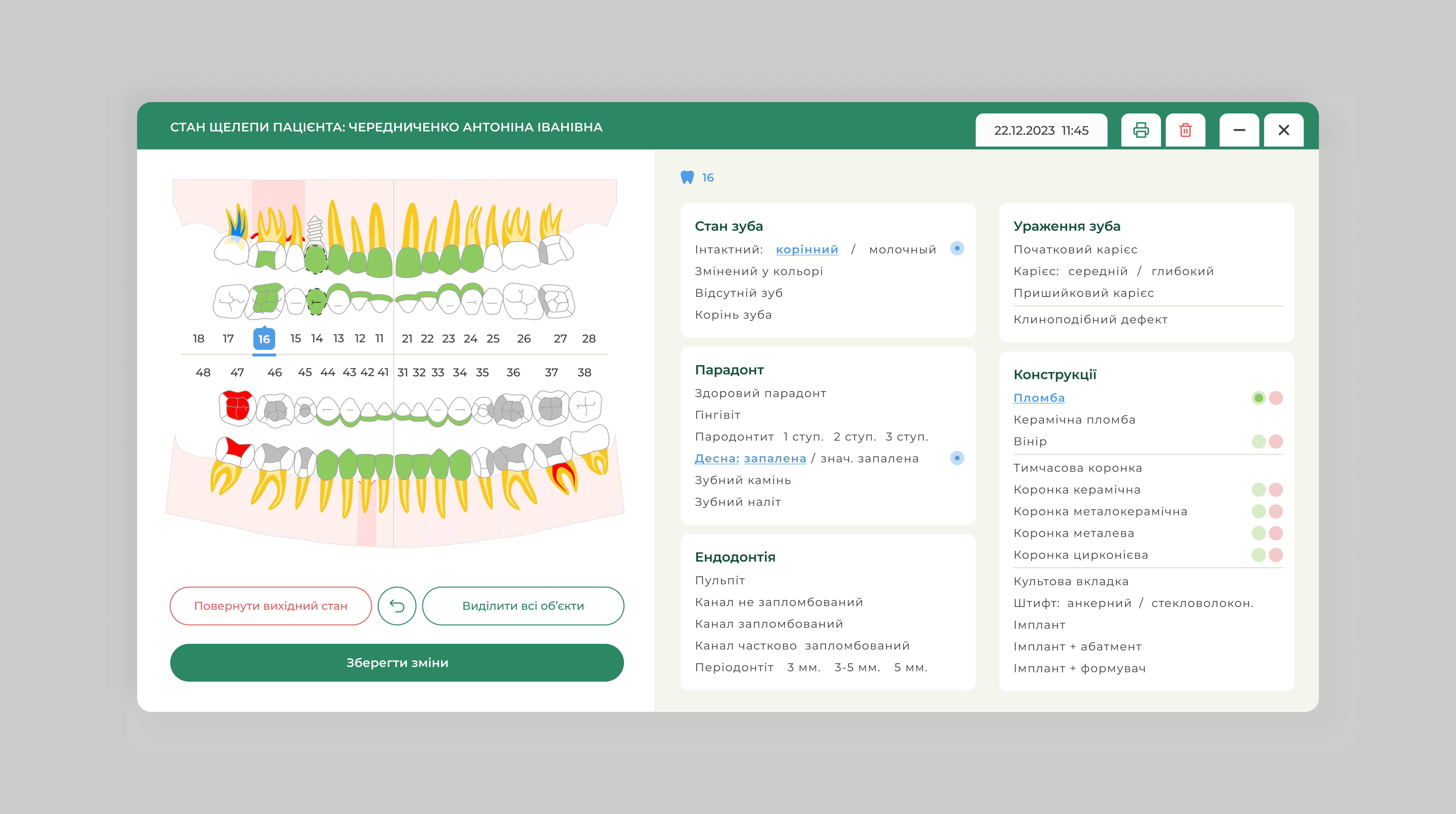
Task: Toggle green dot next to Пломба
Action: pos(1258,398)
